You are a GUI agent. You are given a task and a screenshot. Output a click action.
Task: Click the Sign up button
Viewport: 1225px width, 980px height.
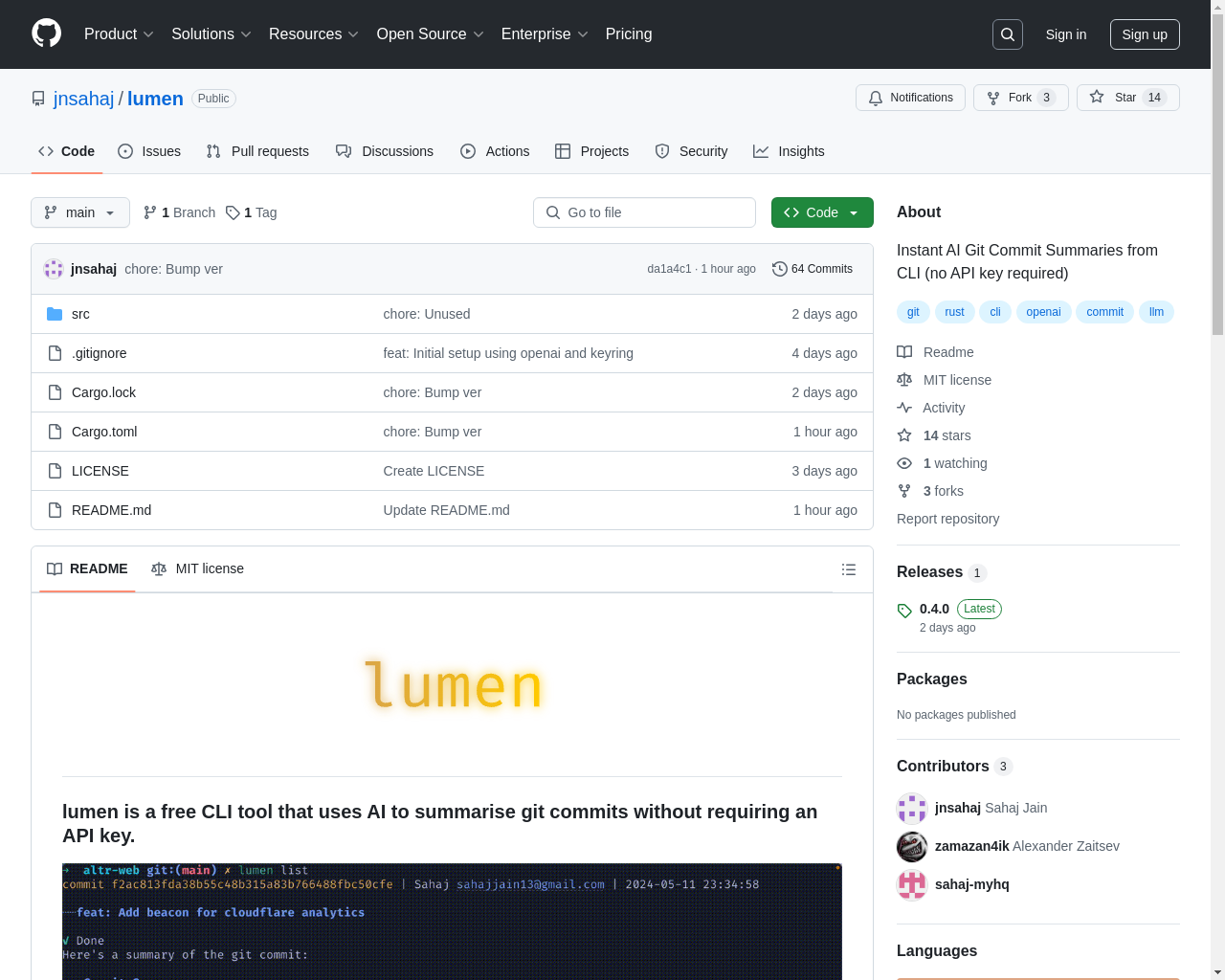(1145, 34)
